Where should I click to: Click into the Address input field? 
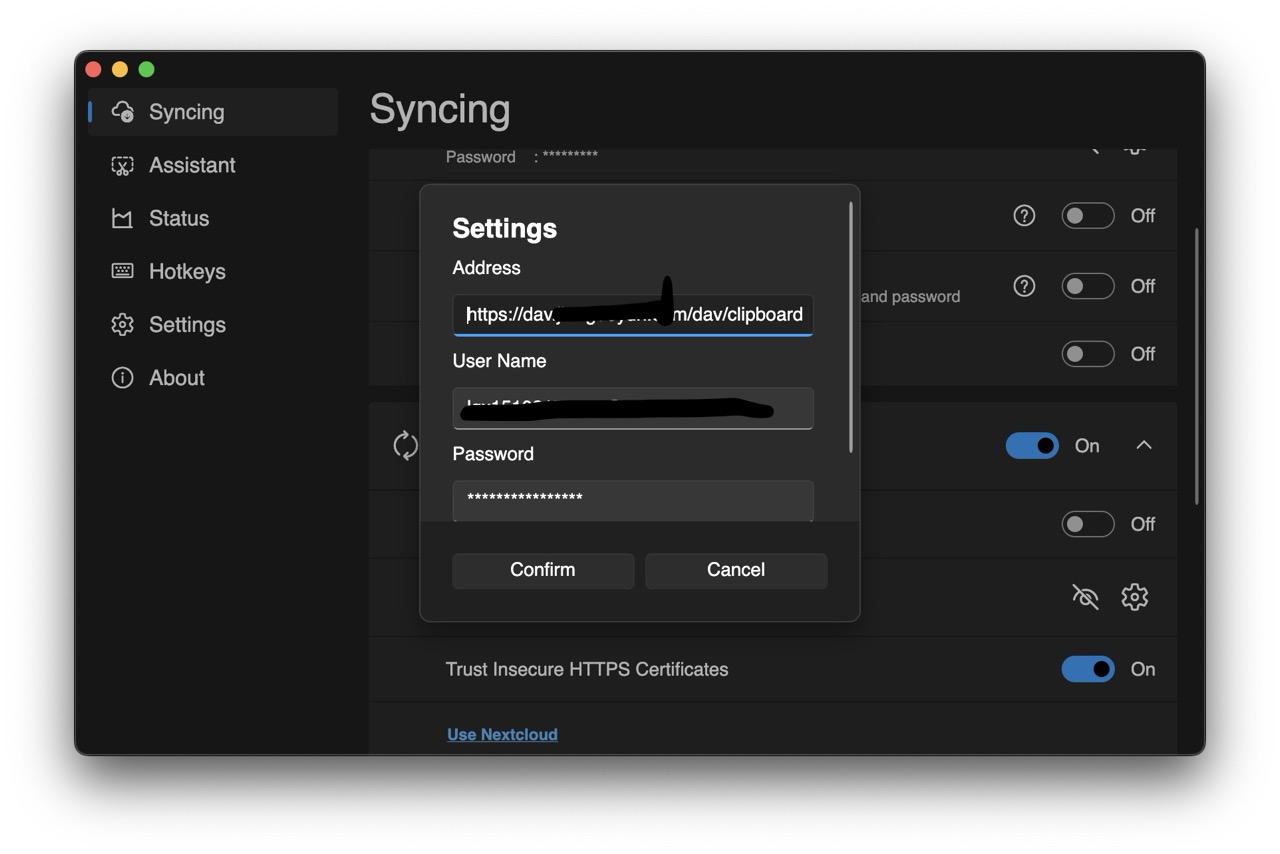(x=633, y=315)
